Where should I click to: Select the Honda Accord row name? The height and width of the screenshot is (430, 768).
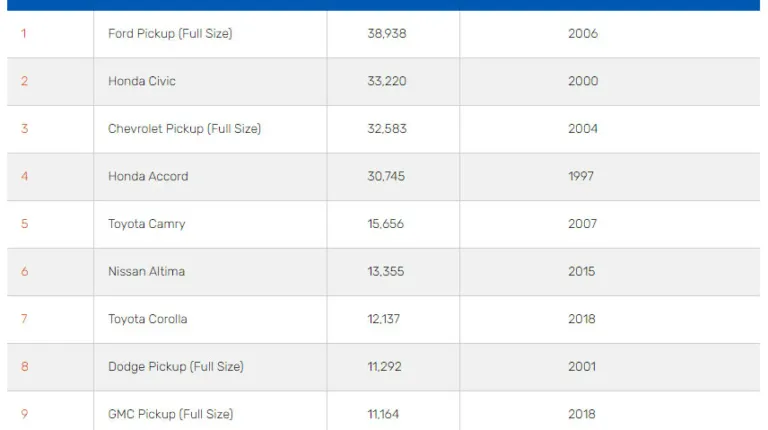tap(148, 176)
